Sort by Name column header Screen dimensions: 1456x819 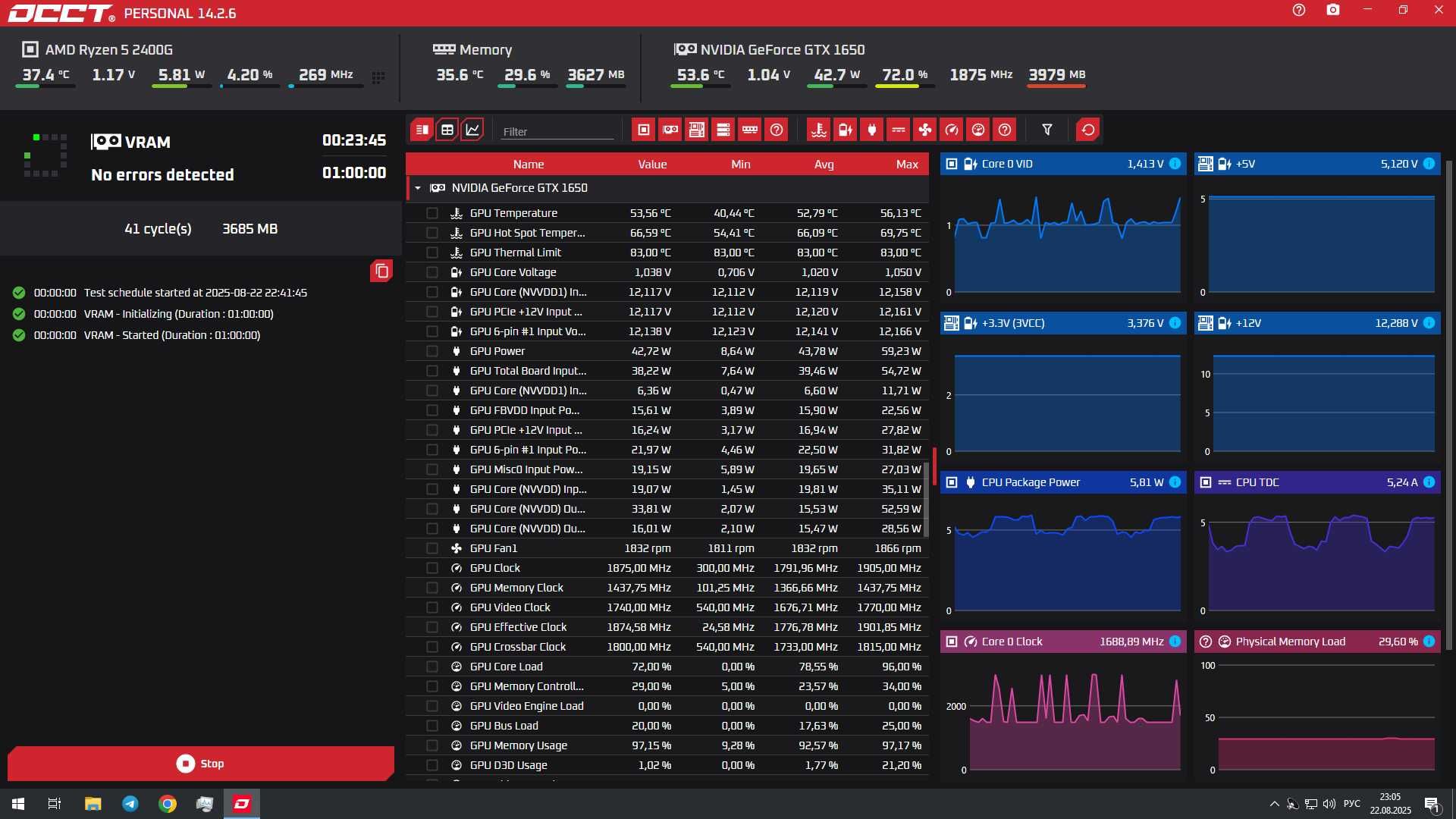point(528,165)
